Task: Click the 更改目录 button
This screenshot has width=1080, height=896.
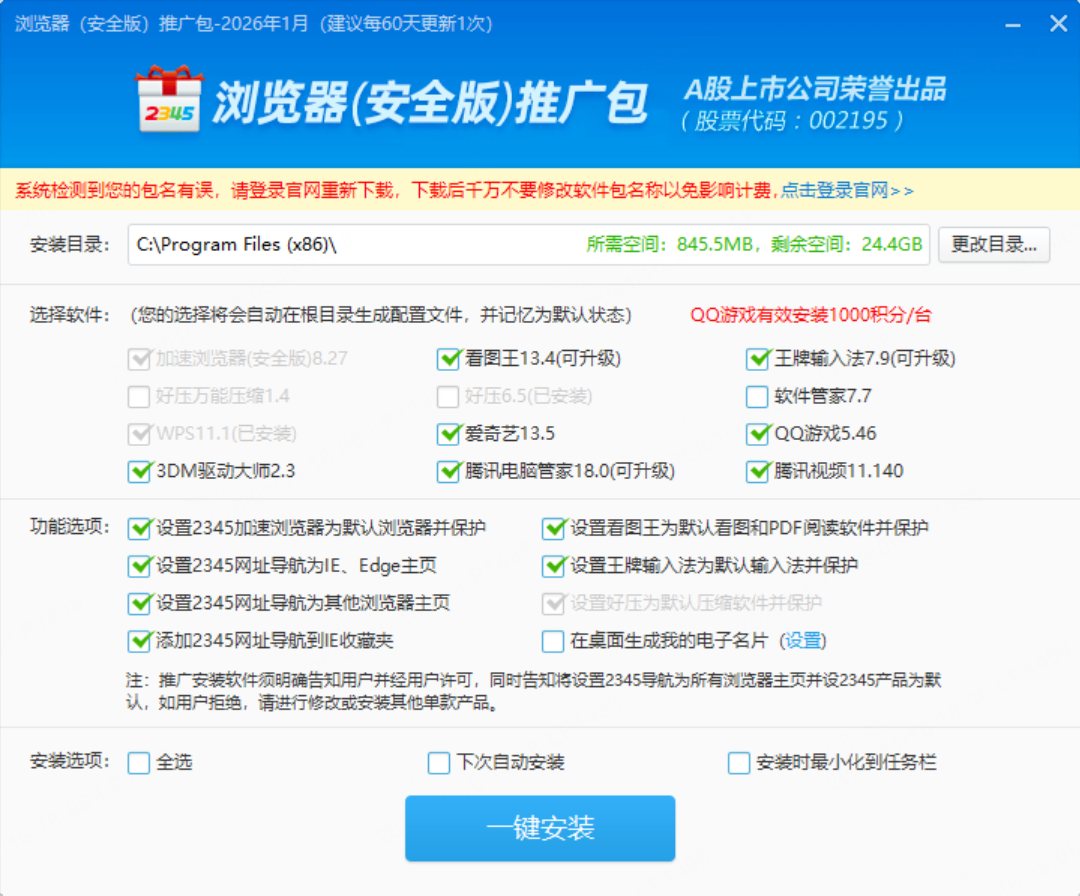Action: pyautogui.click(x=993, y=245)
